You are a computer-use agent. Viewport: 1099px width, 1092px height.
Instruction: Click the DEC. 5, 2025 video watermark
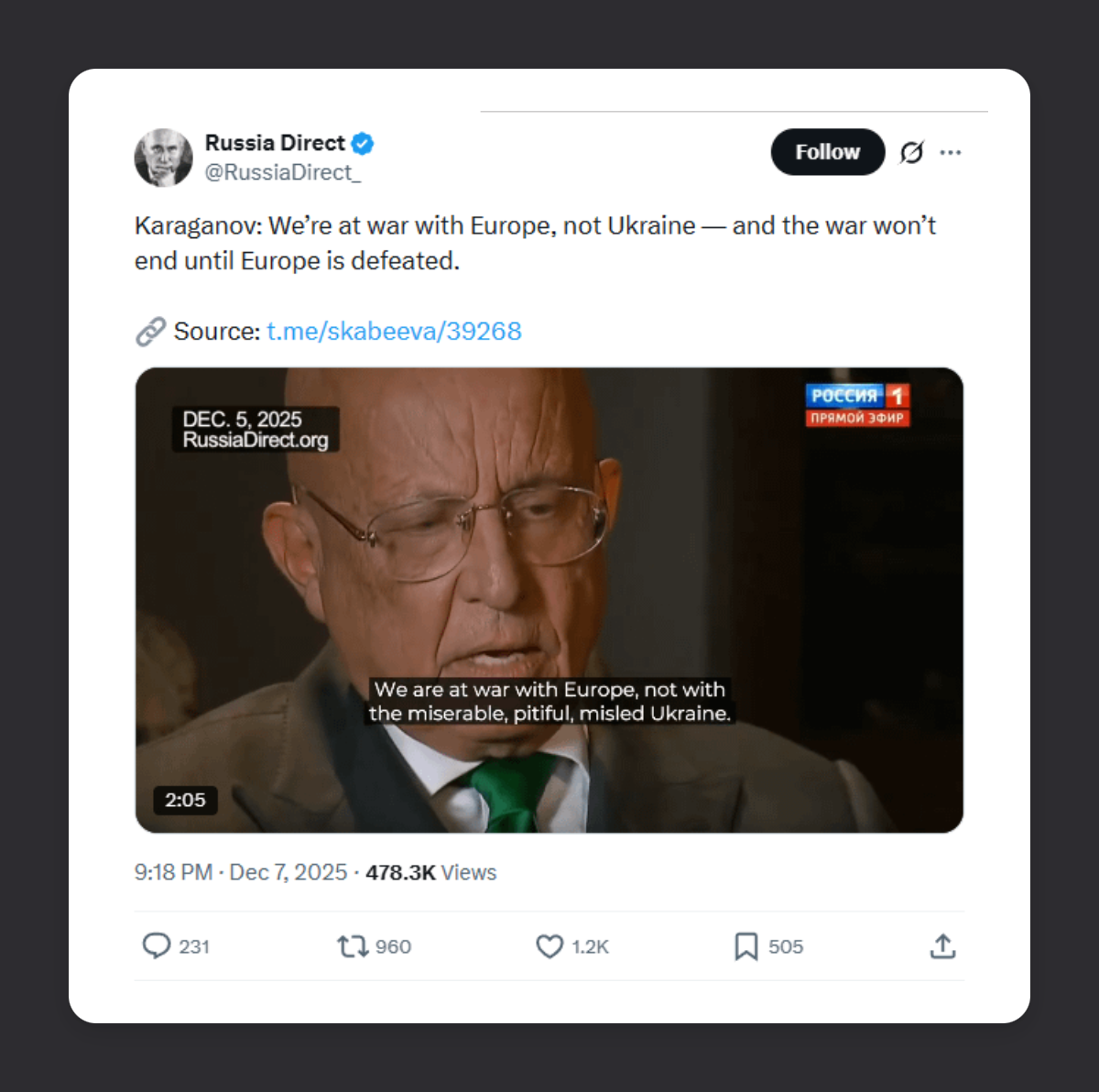(x=256, y=430)
